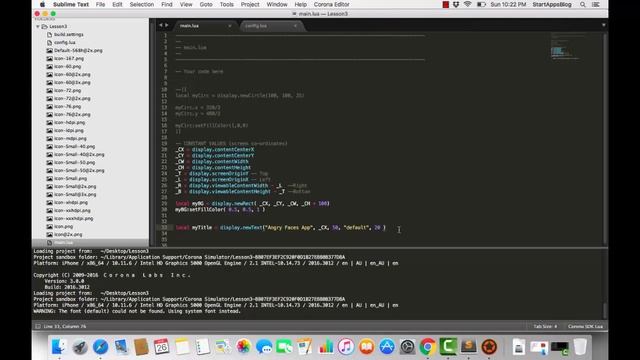Click the font warning console line
Viewport: 640px width, 360px height.
pos(137,311)
